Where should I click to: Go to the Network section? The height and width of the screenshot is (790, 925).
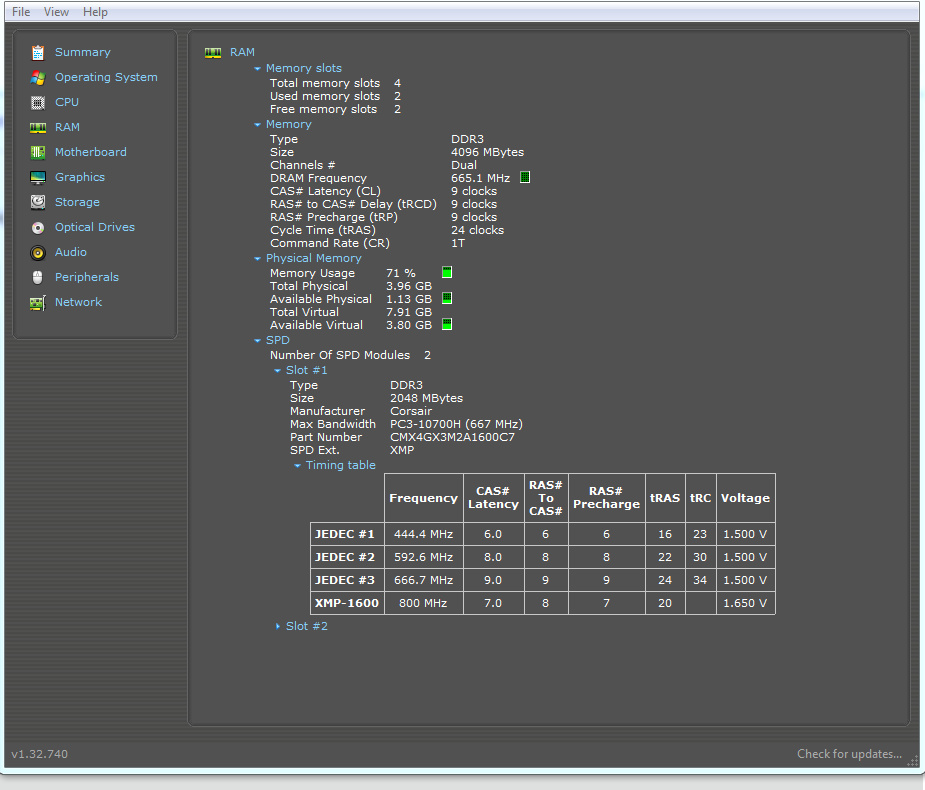78,302
